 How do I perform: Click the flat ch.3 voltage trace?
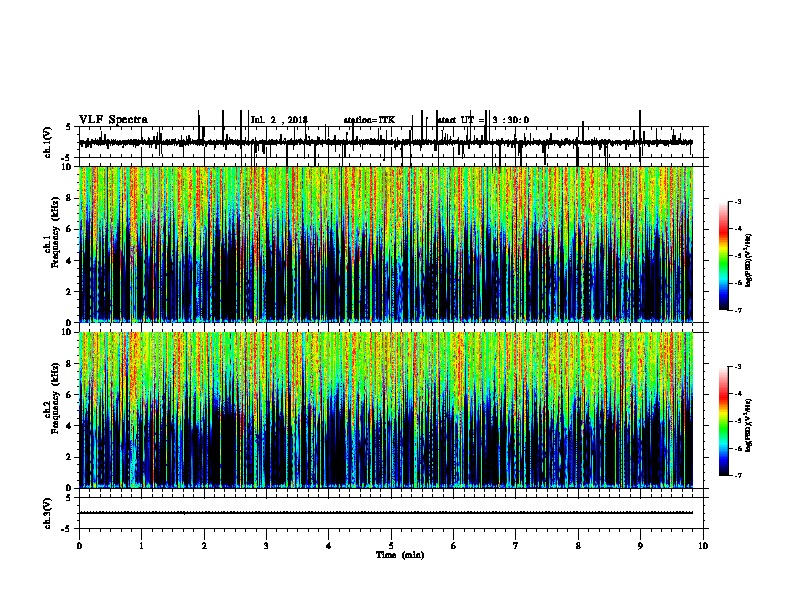(385, 513)
